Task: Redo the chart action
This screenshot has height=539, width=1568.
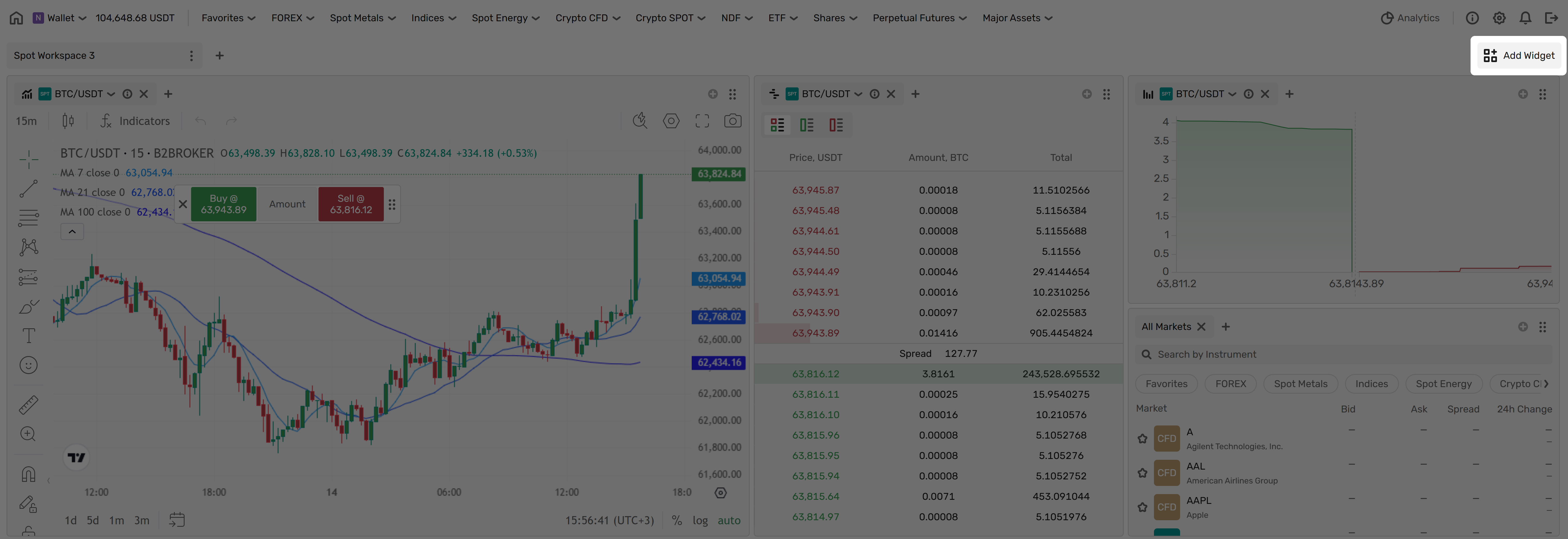Action: click(x=231, y=121)
